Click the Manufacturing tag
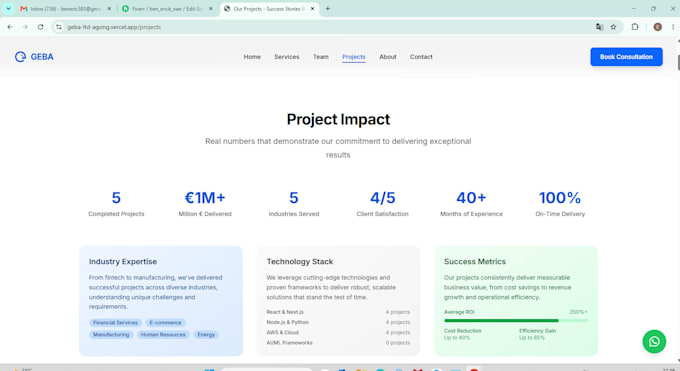680x371 pixels. [111, 335]
